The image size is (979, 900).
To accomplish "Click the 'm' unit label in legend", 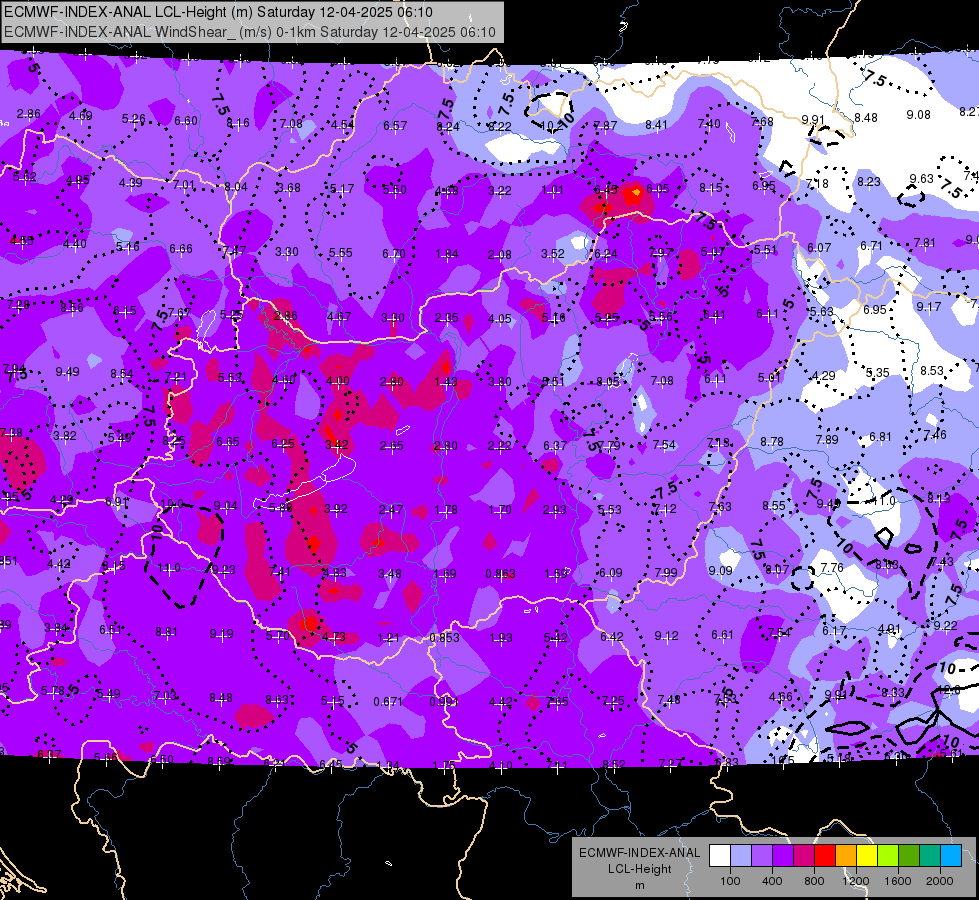I will (639, 885).
